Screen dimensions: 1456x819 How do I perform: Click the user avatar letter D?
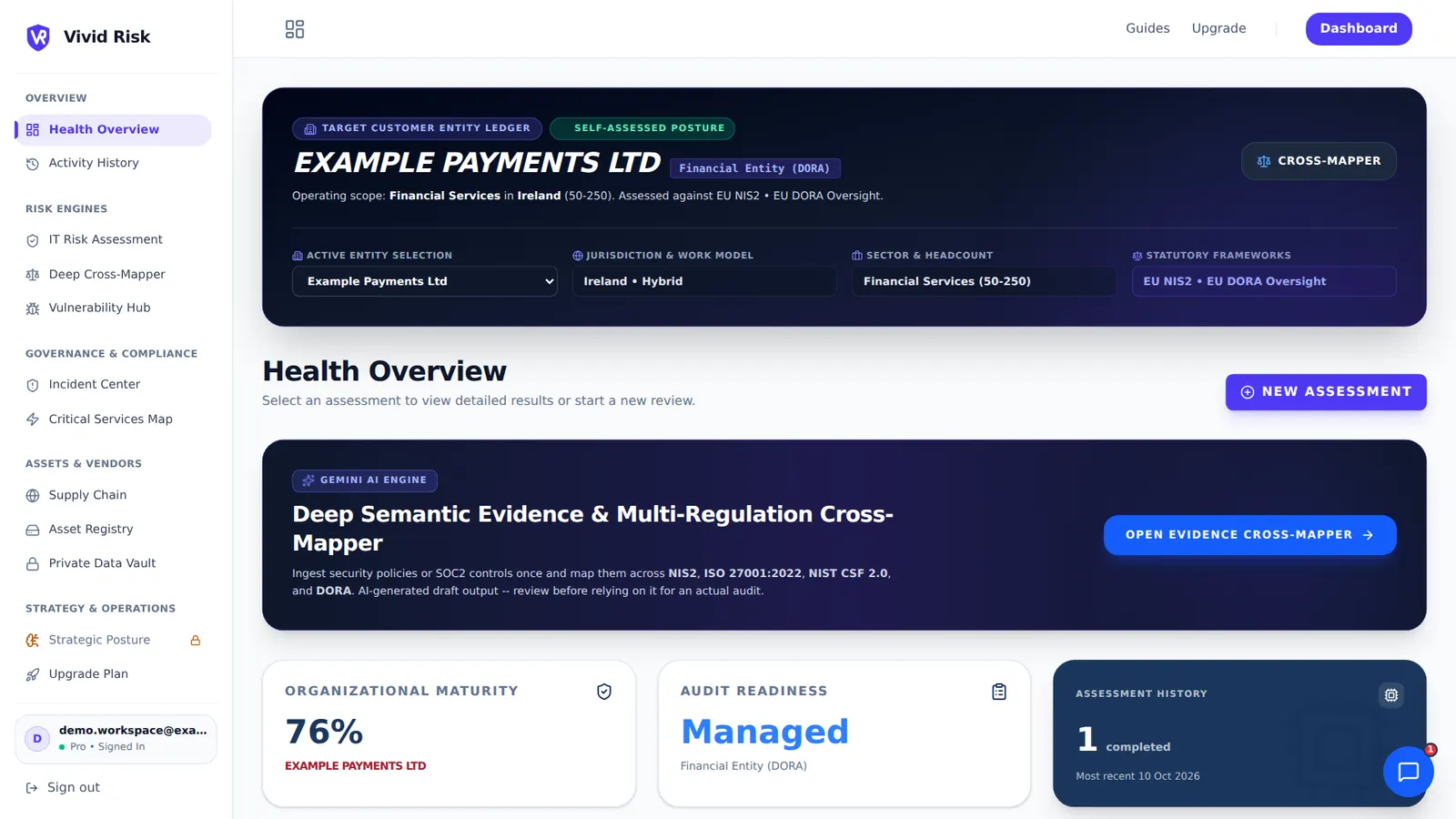pos(37,739)
